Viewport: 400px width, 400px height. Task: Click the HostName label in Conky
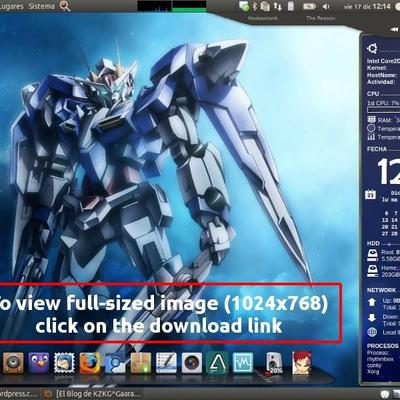[x=381, y=75]
